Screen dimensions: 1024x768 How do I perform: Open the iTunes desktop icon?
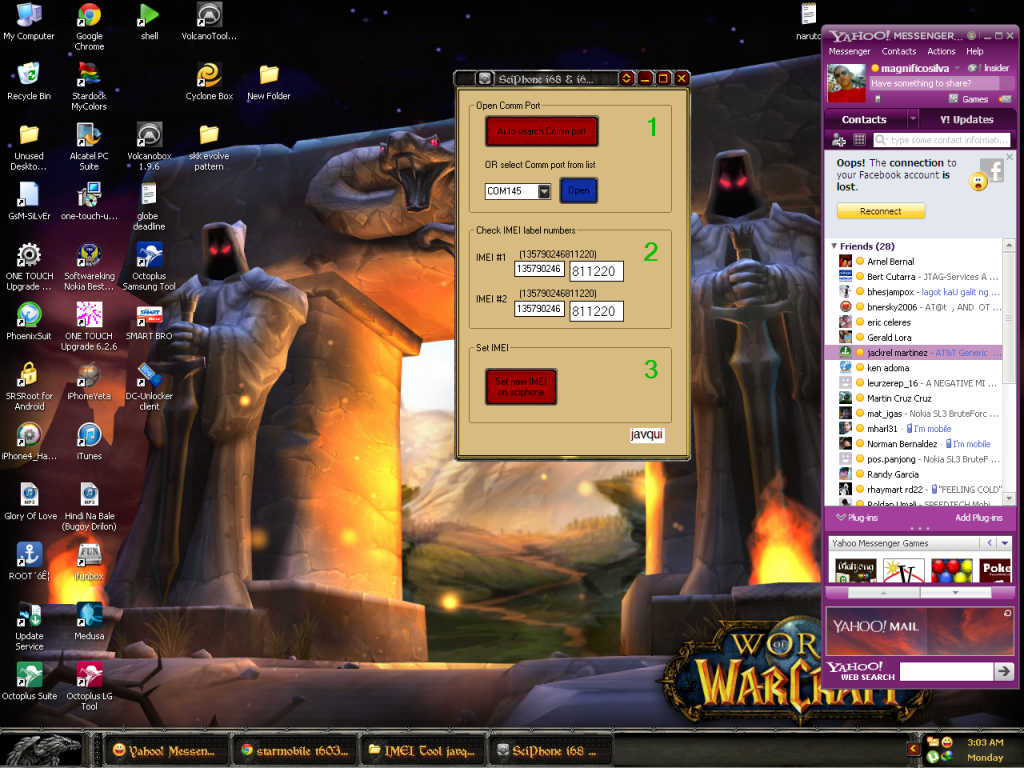89,435
